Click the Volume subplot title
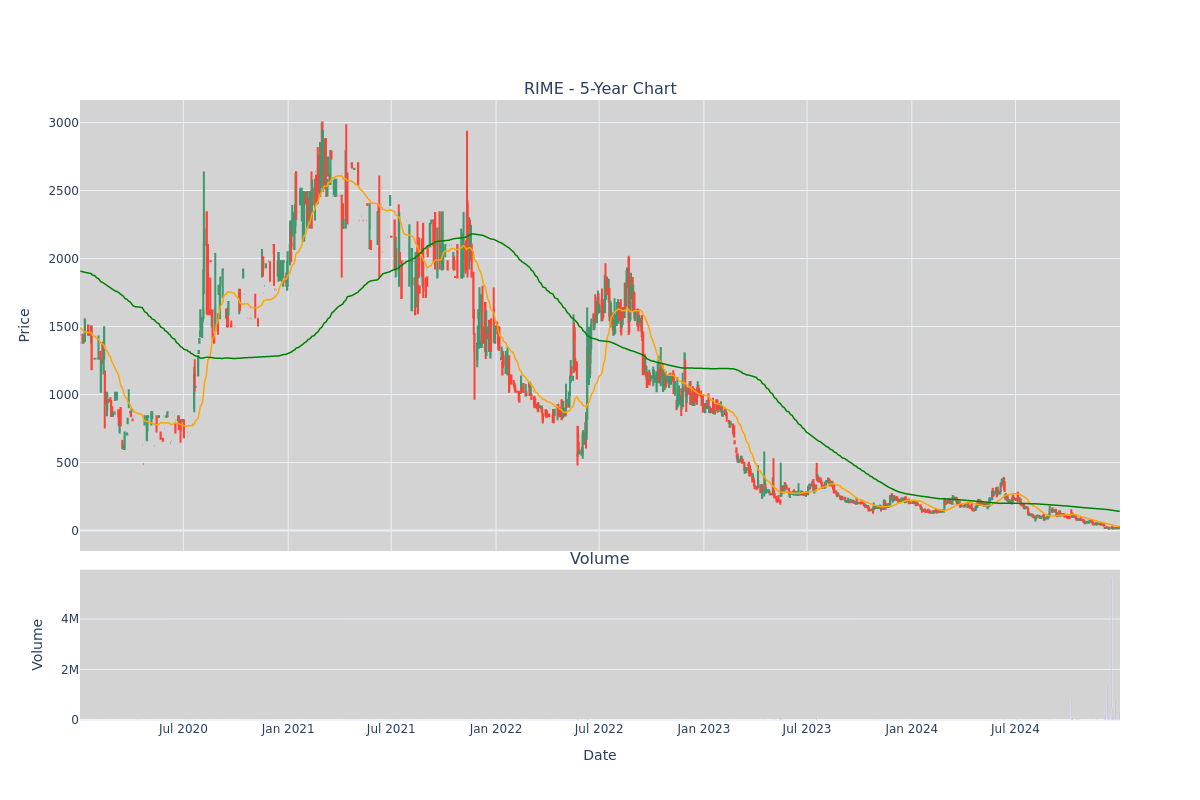1200x800 pixels. coord(600,559)
